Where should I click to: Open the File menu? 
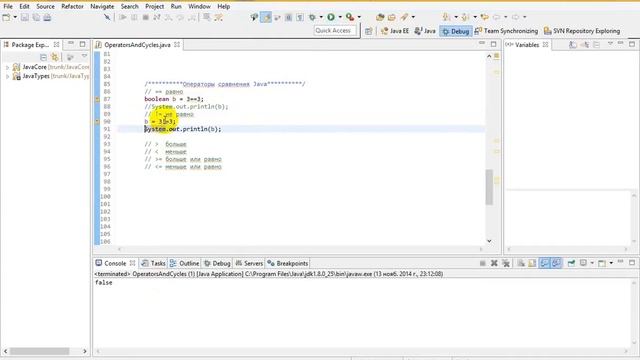click(8, 7)
